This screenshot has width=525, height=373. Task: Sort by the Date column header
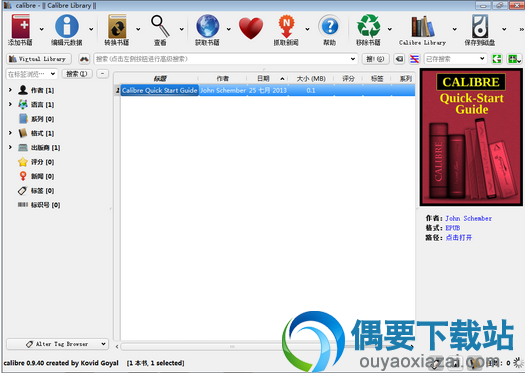coord(267,79)
